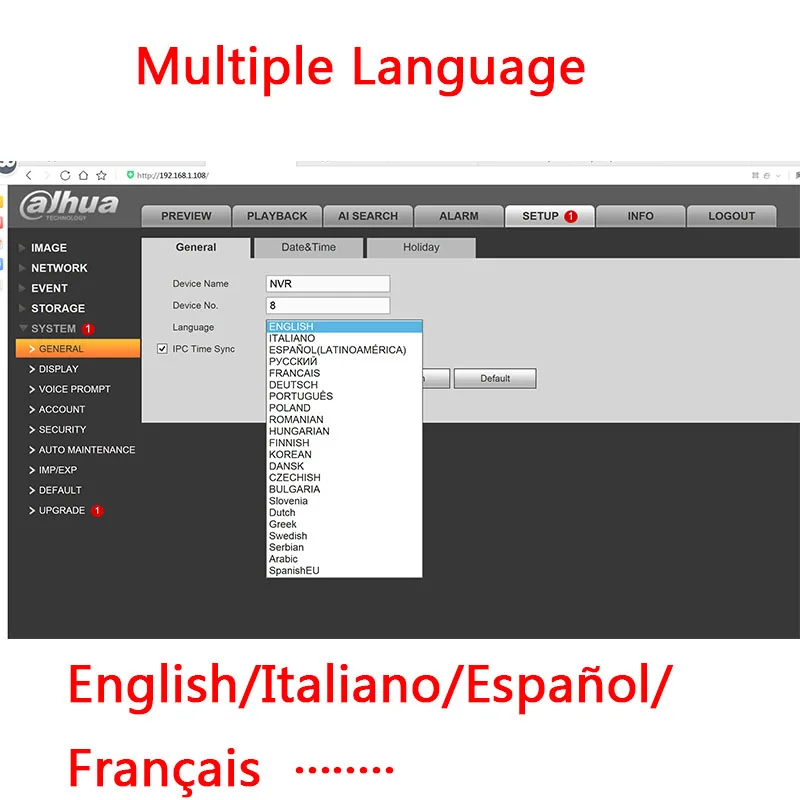Select DANSK language option
Image resolution: width=800 pixels, height=800 pixels.
coord(344,466)
